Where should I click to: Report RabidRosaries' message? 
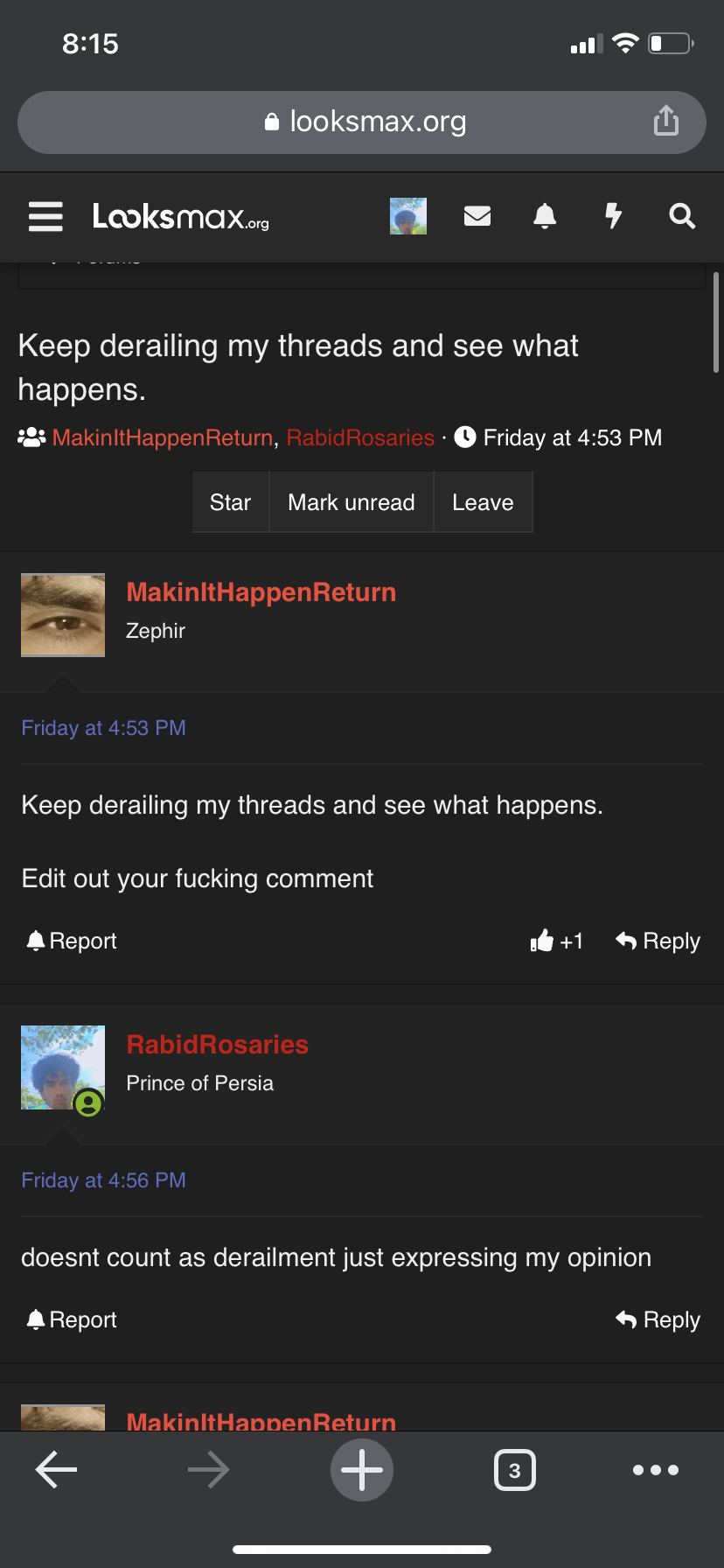[x=72, y=1319]
